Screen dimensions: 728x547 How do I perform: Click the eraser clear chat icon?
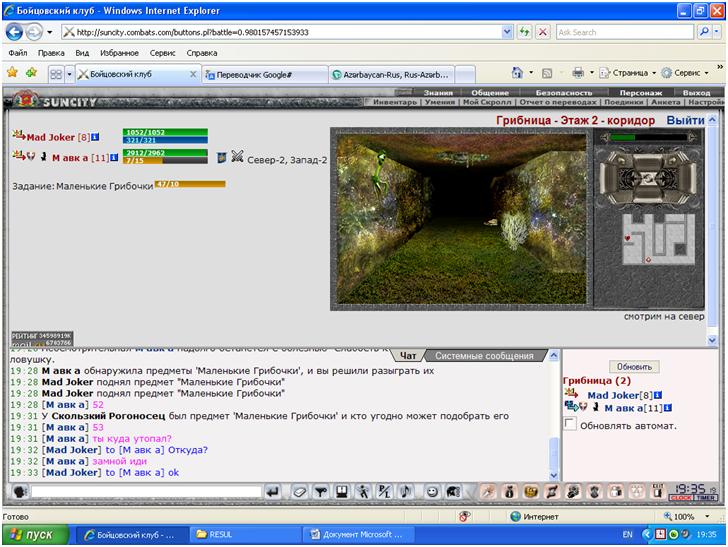pyautogui.click(x=300, y=491)
